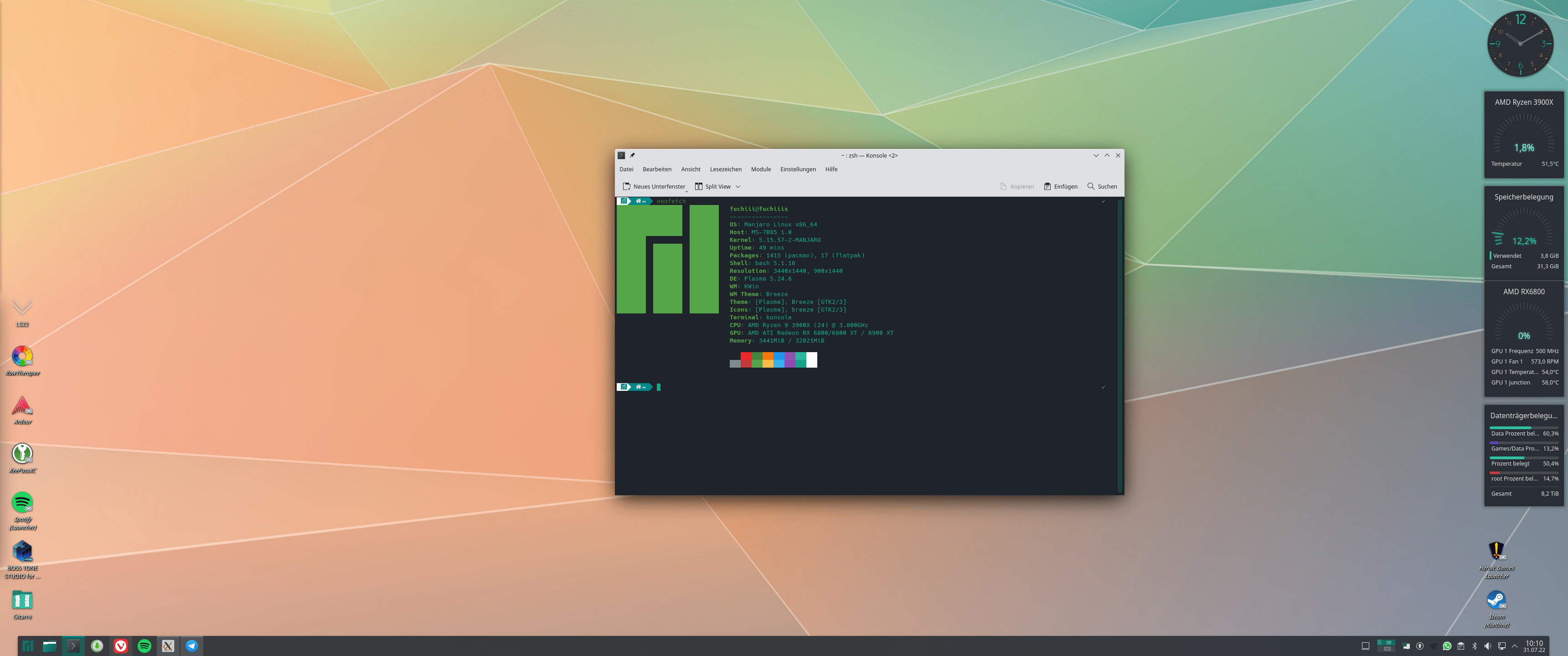Open the green download manager taskbar icon
This screenshot has width=1568, height=656.
(x=97, y=646)
